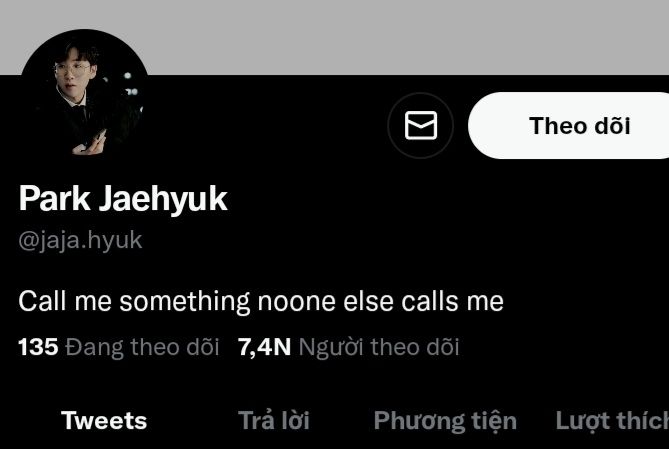View the gray header banner image
The height and width of the screenshot is (449, 669).
[334, 37]
